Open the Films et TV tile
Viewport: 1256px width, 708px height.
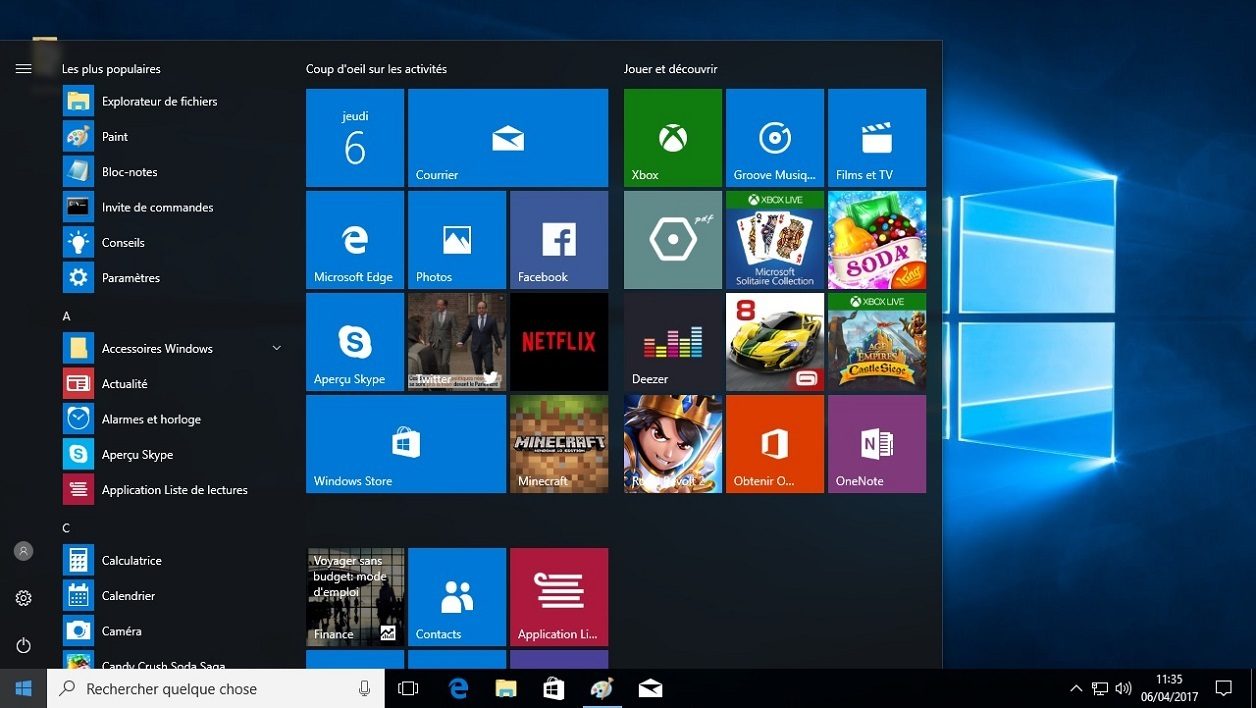click(877, 138)
